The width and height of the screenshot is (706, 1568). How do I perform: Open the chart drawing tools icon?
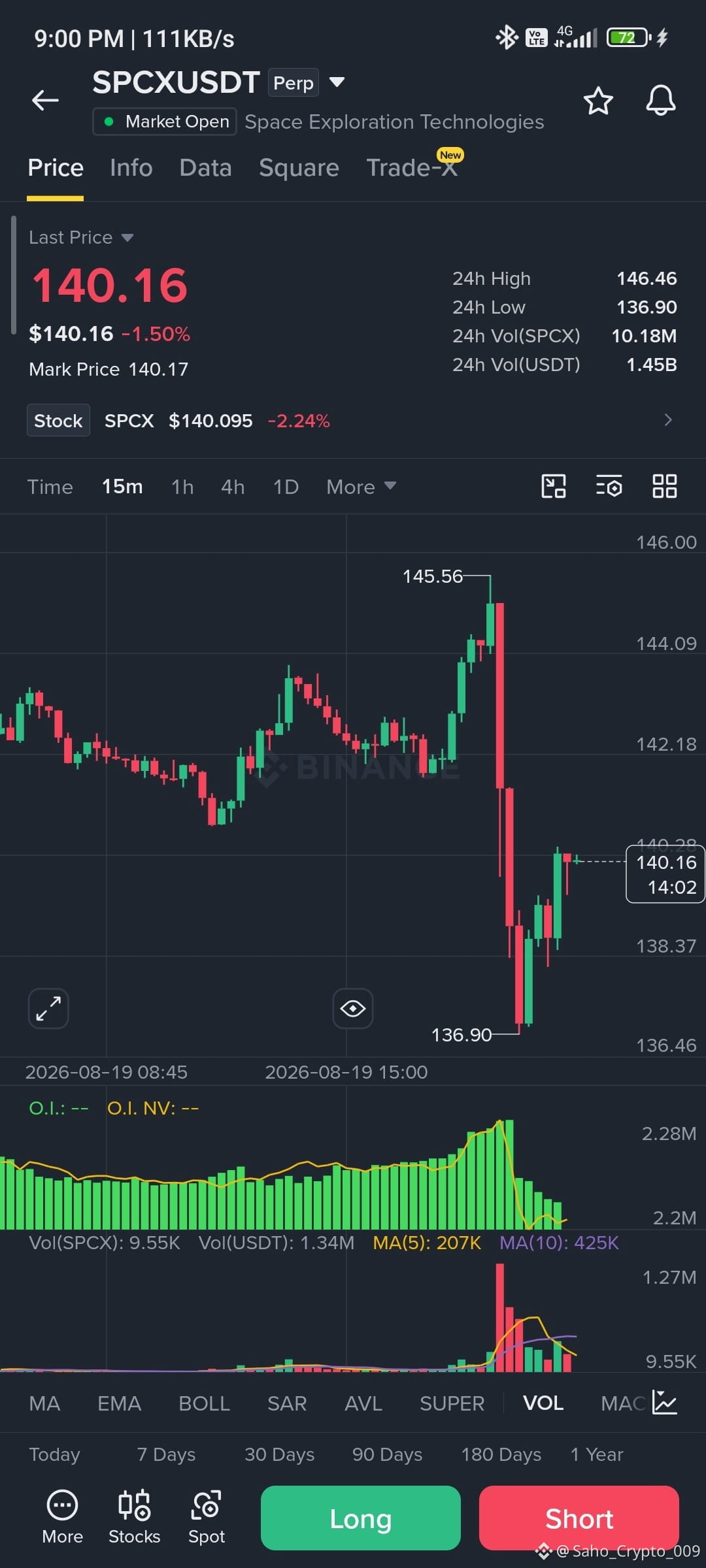pos(554,486)
